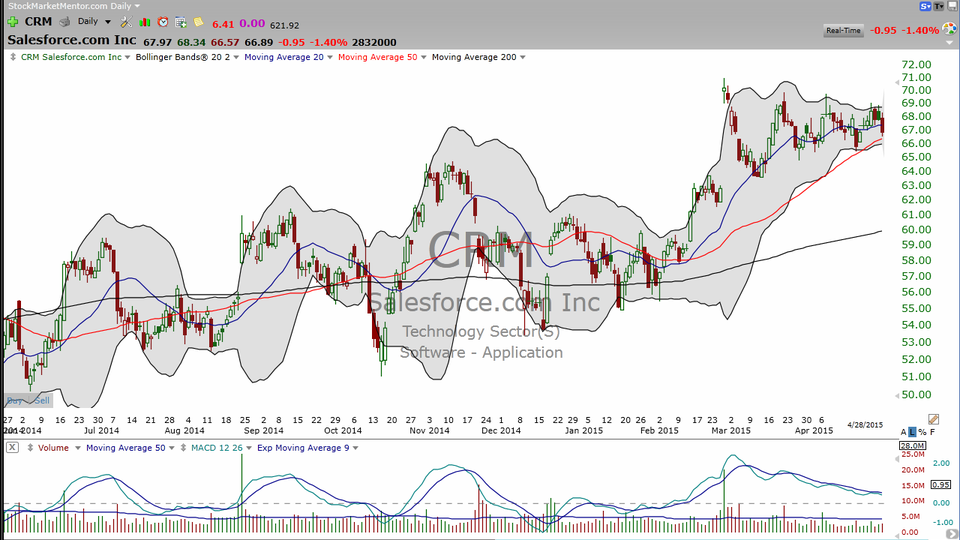This screenshot has width=960, height=540.
Task: Select the % percent scale option
Action: 922,432
